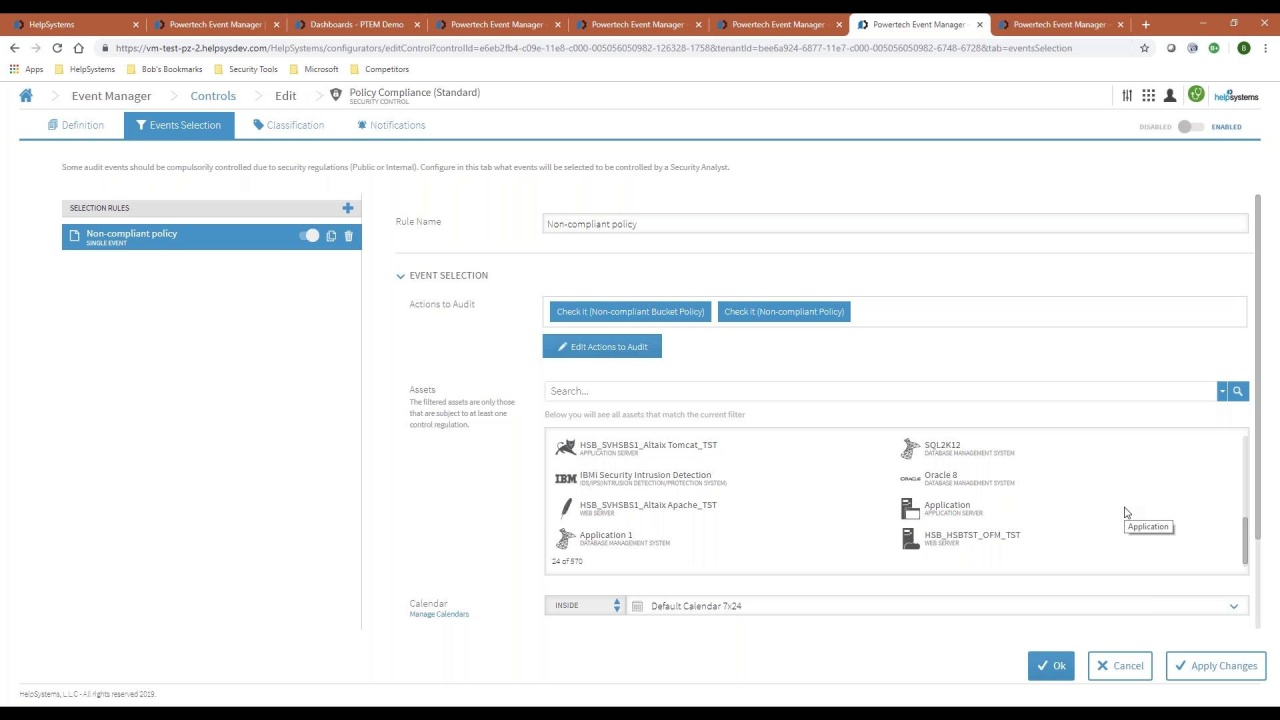
Task: Click the home icon beside Event Manager
Action: click(x=26, y=95)
